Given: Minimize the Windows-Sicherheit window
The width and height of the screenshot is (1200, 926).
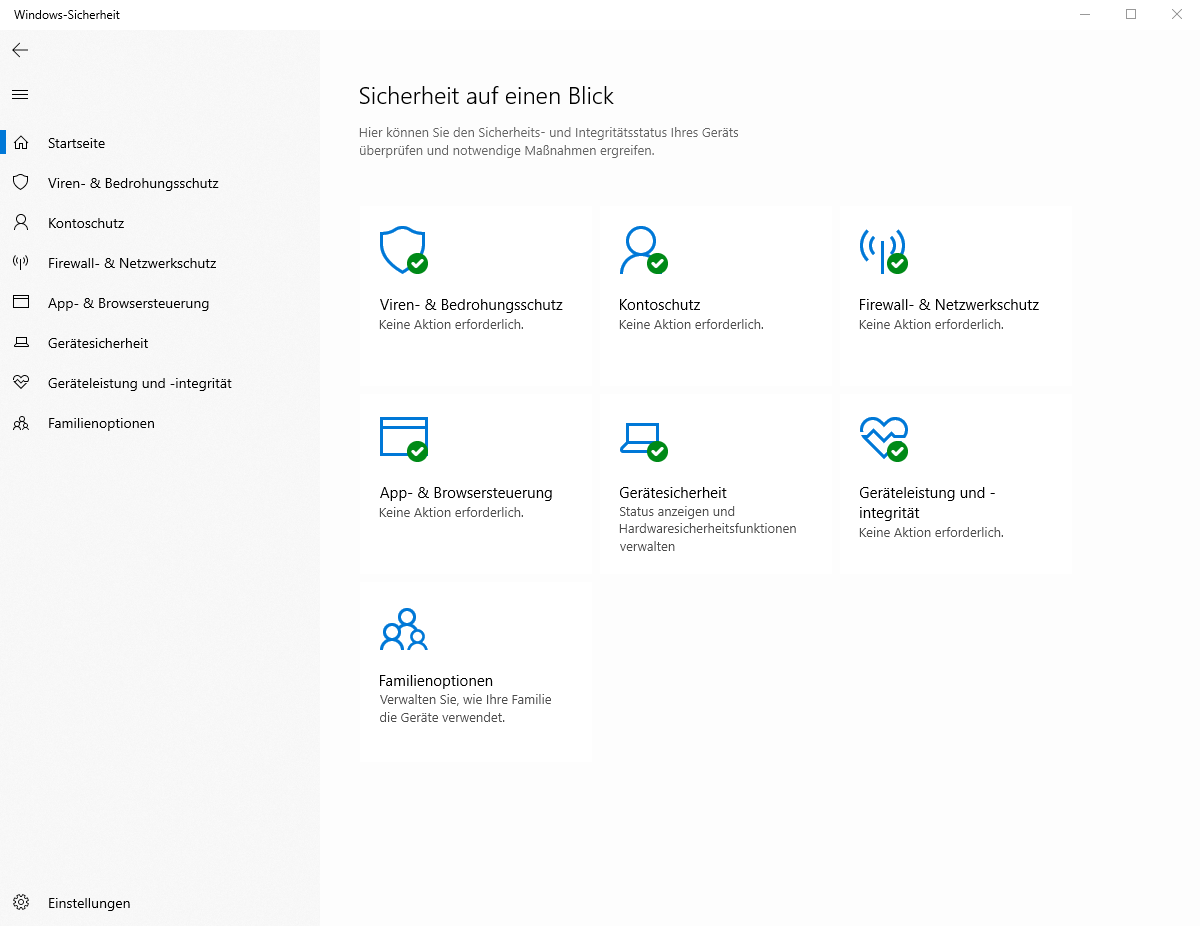Looking at the screenshot, I should click(x=1085, y=14).
